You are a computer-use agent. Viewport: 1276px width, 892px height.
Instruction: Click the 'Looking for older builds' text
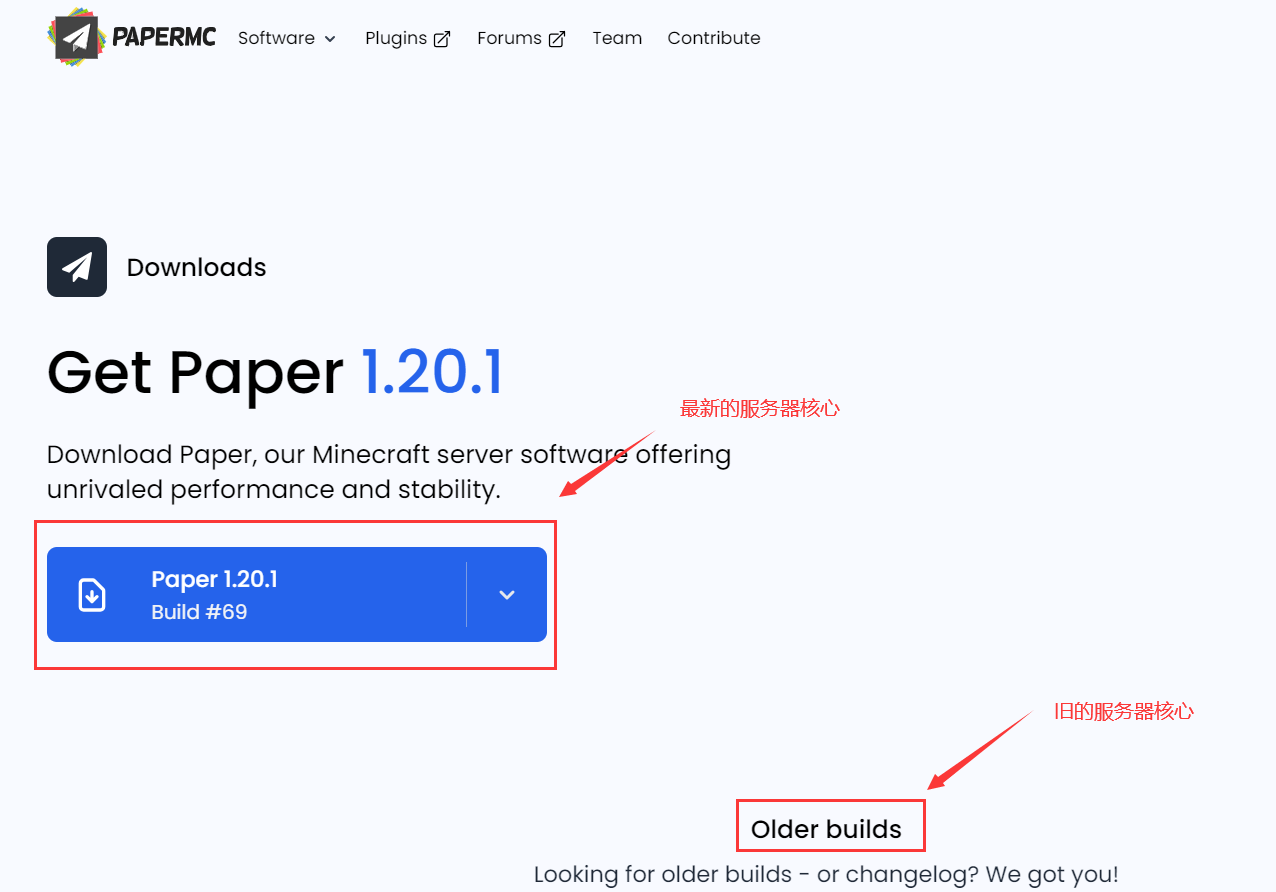826,874
